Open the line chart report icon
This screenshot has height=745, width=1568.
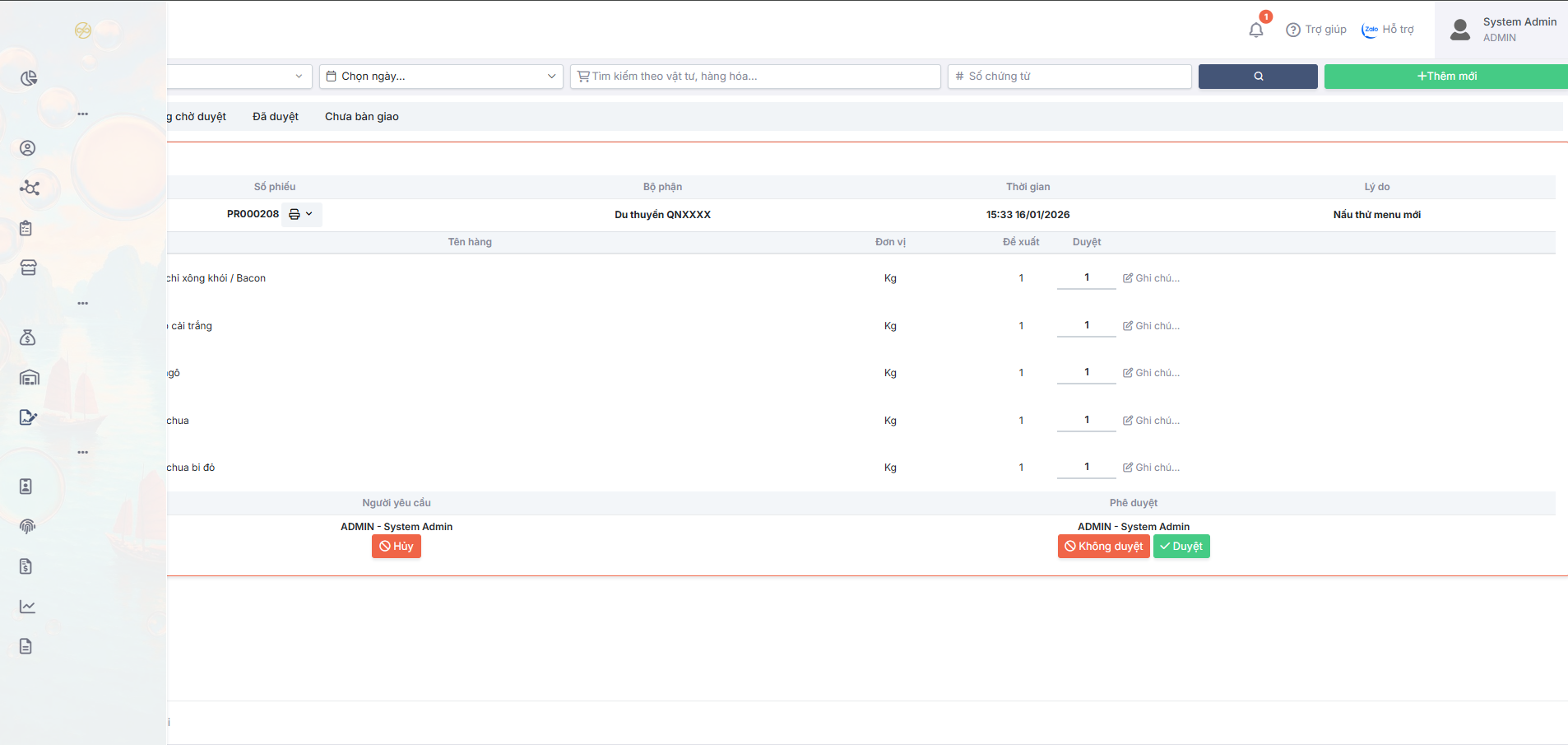tap(28, 607)
